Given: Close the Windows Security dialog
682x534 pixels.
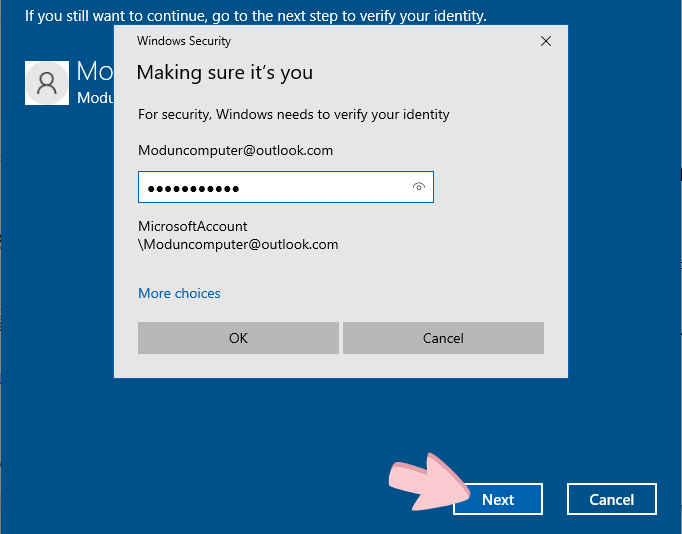Looking at the screenshot, I should tap(545, 41).
